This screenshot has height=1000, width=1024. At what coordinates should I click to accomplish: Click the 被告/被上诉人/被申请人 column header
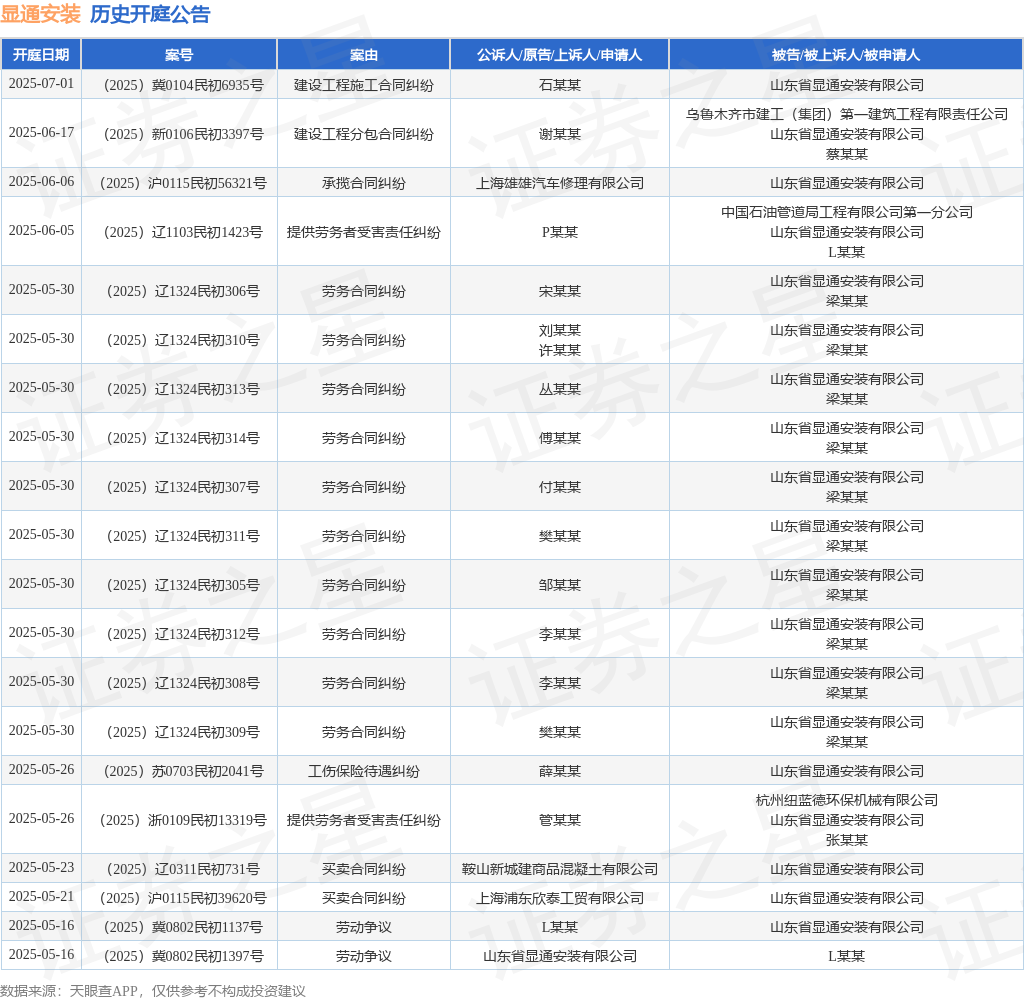coord(846,55)
